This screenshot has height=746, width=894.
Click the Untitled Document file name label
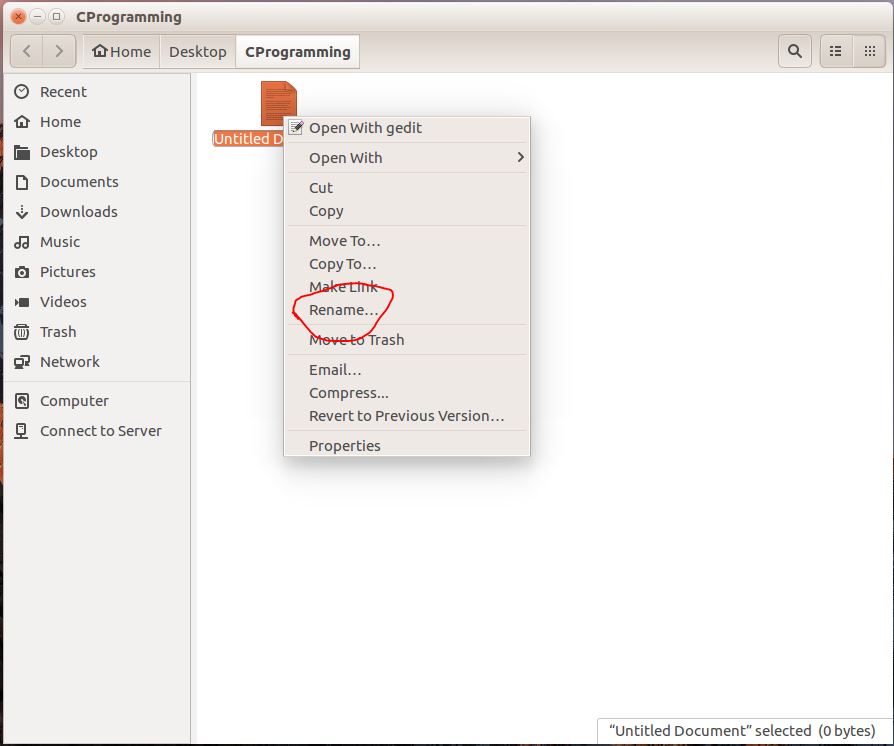248,139
